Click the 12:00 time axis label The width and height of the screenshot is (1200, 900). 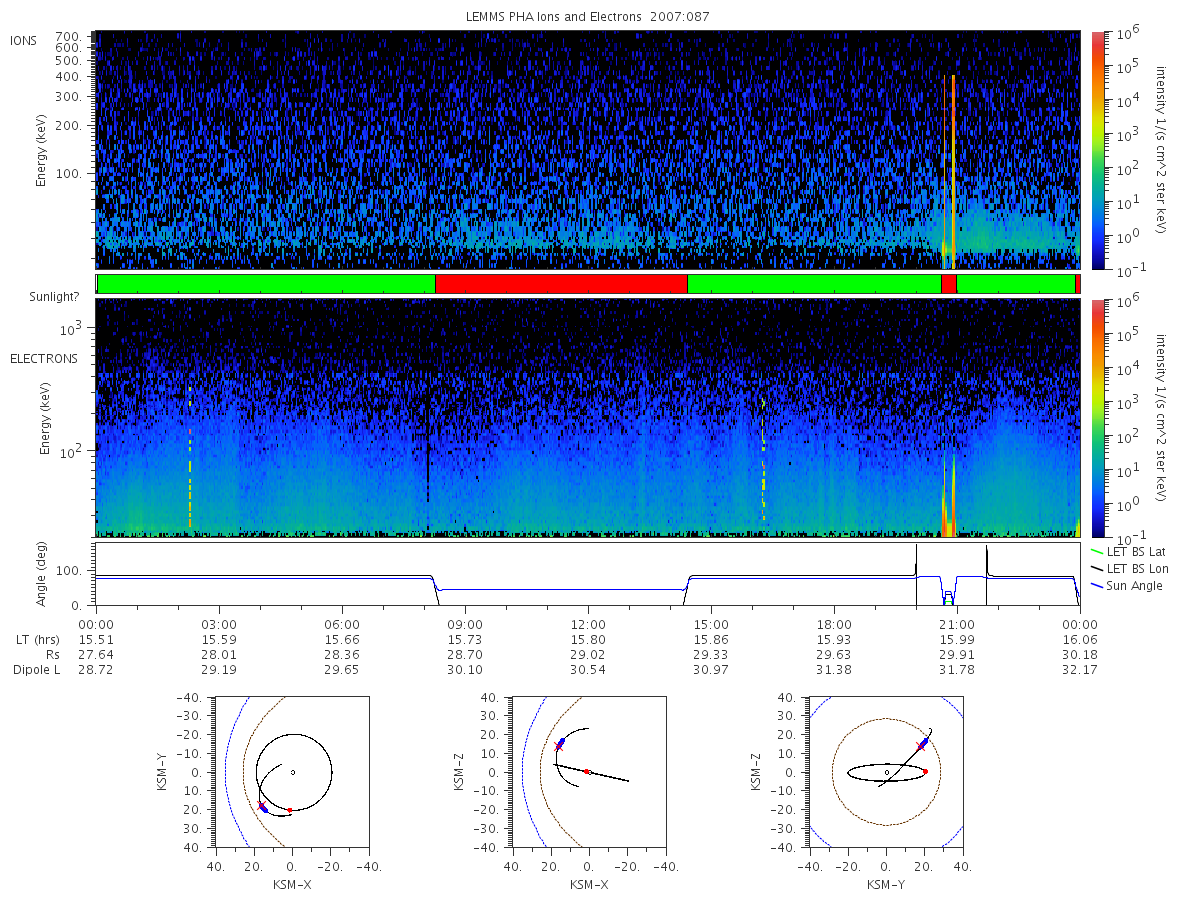pos(588,623)
